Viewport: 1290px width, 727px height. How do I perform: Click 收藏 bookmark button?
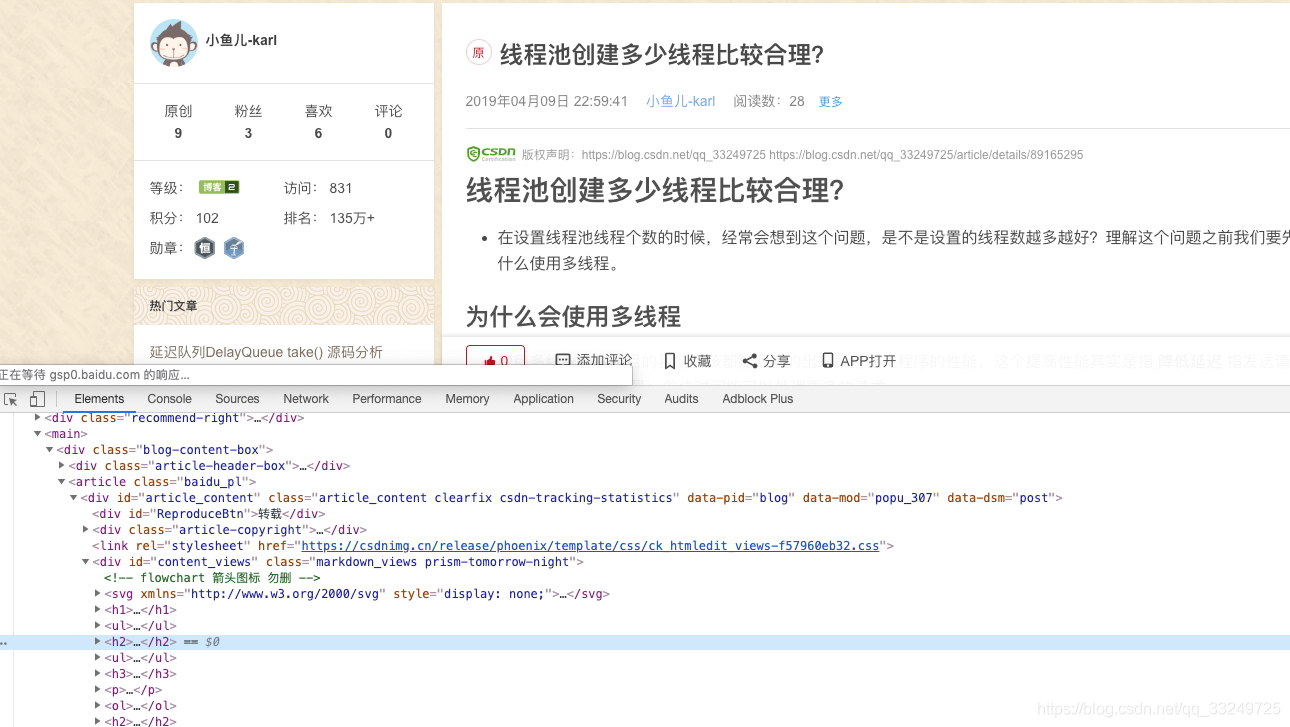(x=687, y=361)
